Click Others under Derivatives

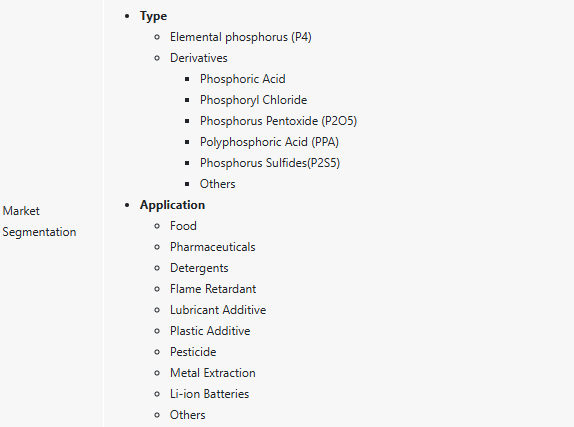pyautogui.click(x=217, y=184)
